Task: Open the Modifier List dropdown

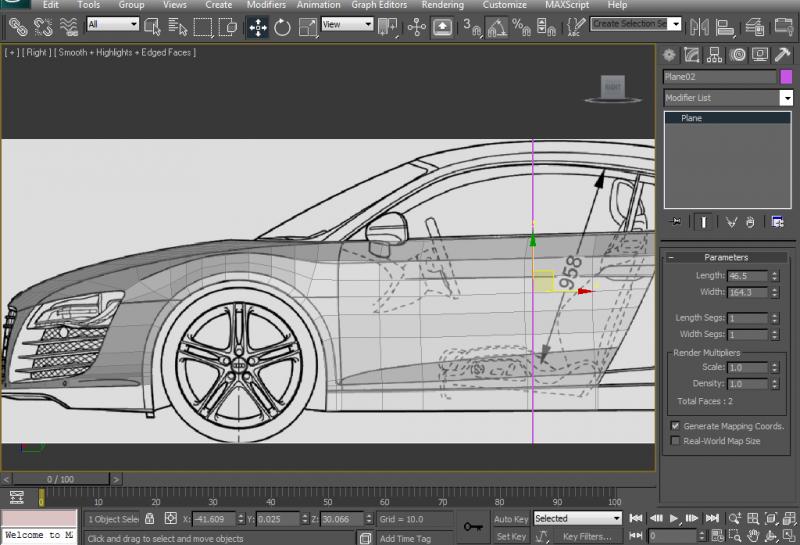Action: 786,98
